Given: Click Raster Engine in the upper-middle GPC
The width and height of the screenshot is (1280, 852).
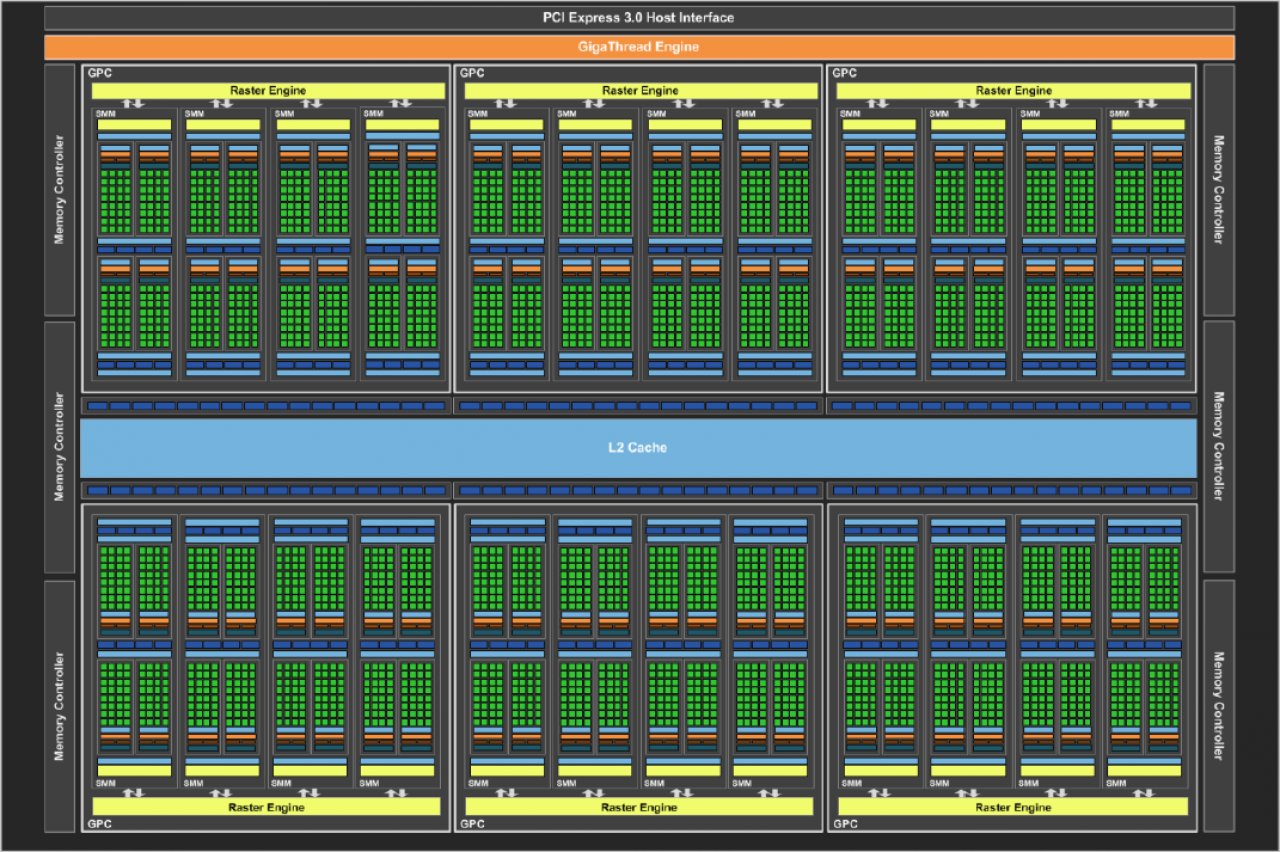Looking at the screenshot, I should pyautogui.click(x=640, y=91).
